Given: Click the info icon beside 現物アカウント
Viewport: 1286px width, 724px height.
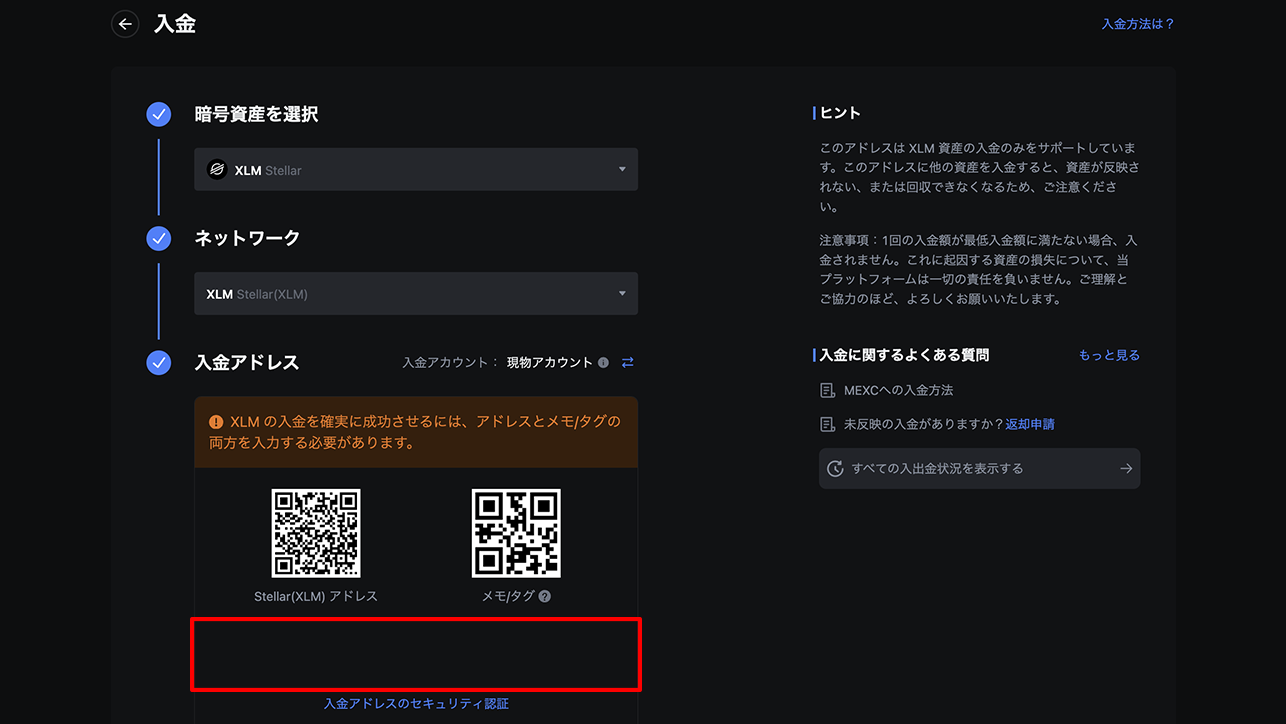Looking at the screenshot, I should coord(603,363).
